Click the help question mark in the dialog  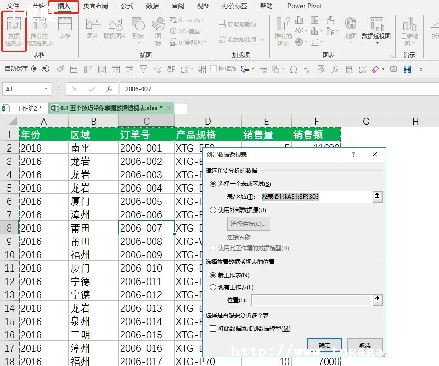pos(353,154)
